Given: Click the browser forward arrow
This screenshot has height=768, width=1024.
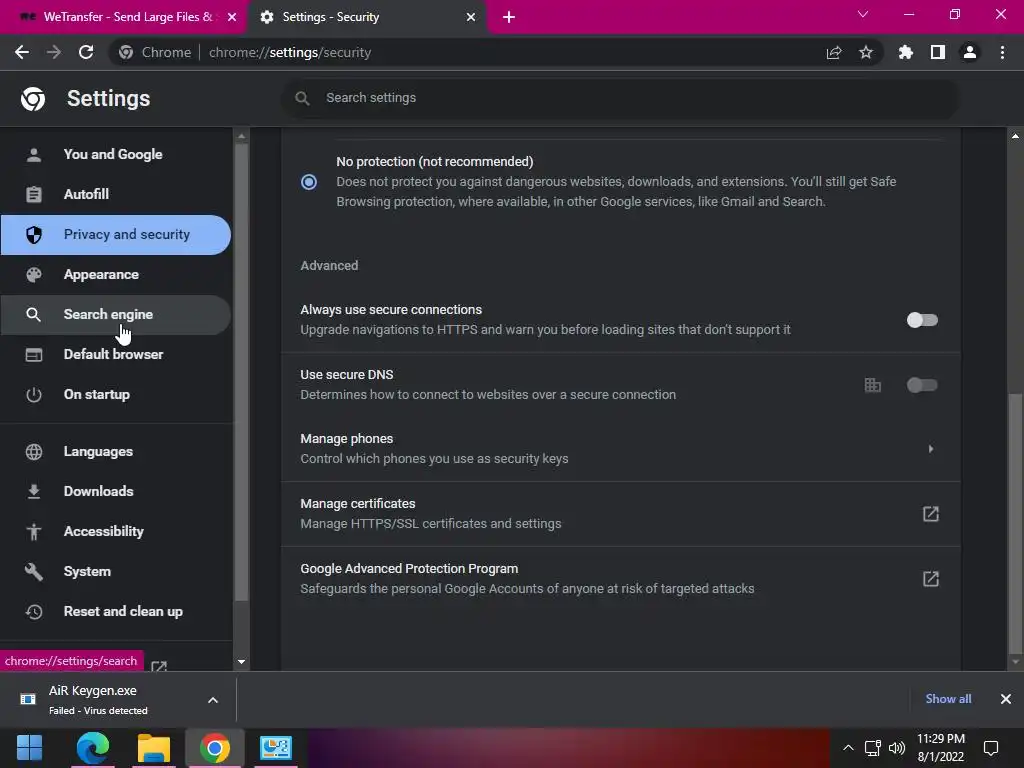Looking at the screenshot, I should pyautogui.click(x=54, y=52).
